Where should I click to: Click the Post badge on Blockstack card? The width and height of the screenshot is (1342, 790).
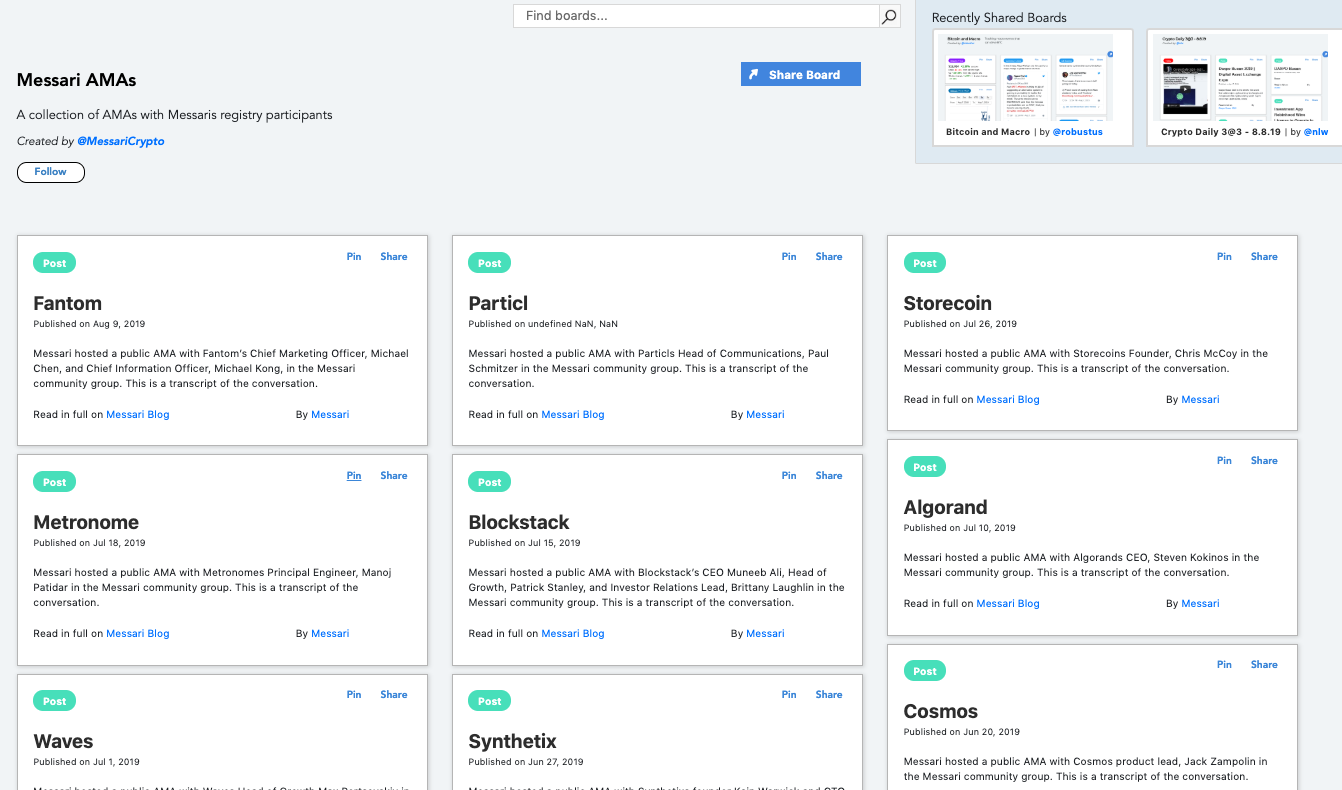click(x=490, y=482)
